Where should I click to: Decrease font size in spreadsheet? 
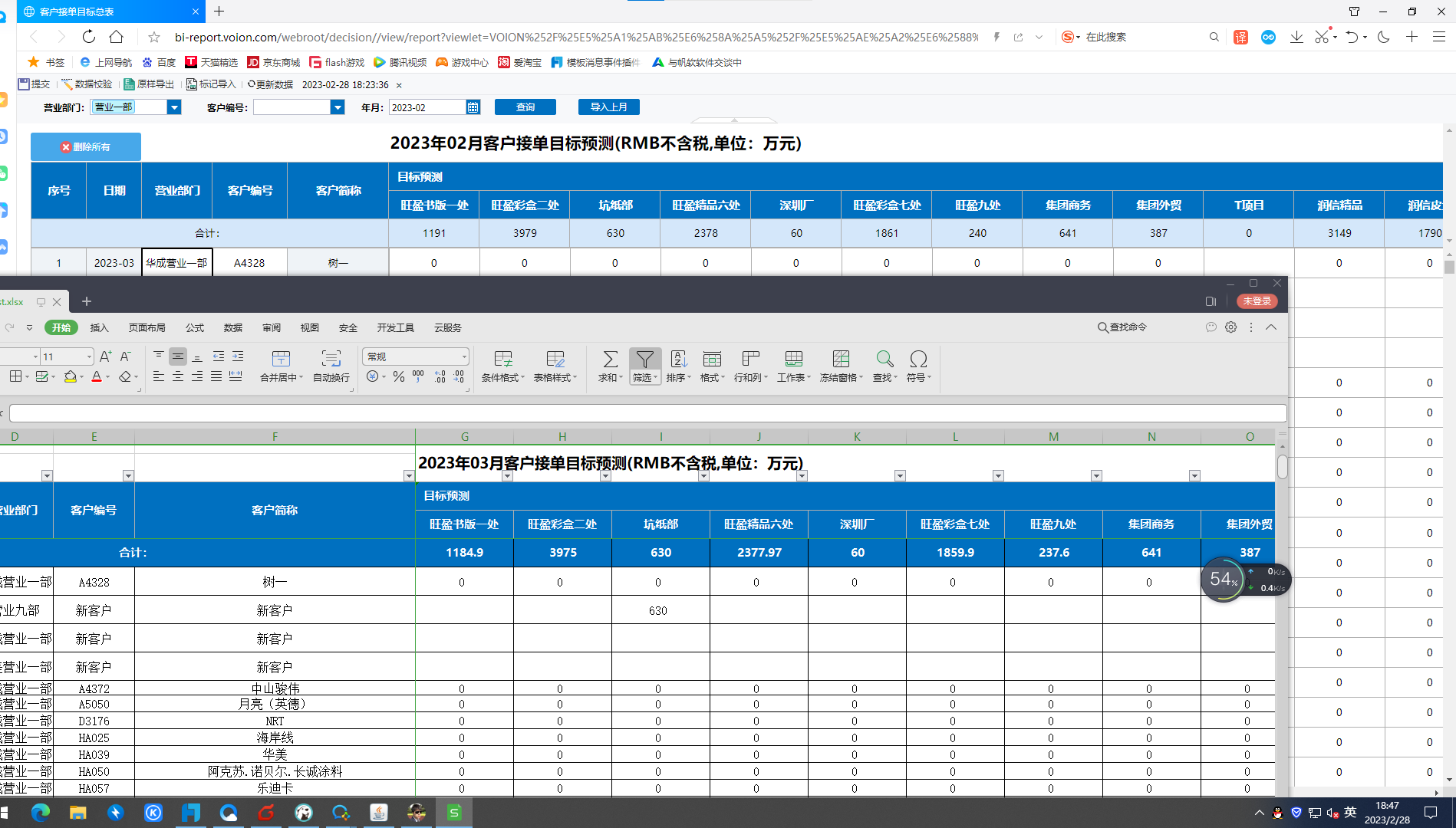(126, 356)
